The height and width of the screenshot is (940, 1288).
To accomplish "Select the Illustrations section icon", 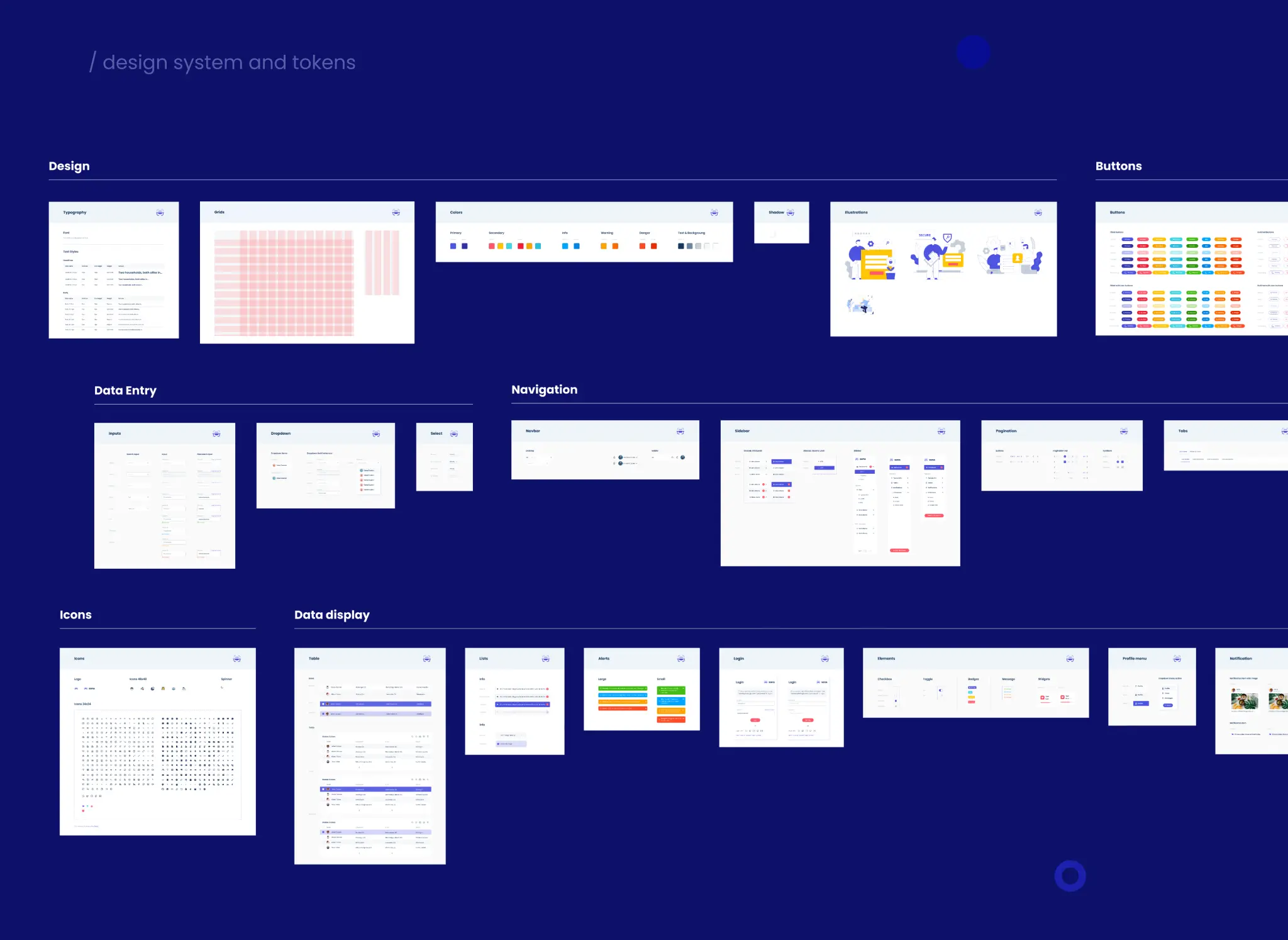I will (1041, 213).
